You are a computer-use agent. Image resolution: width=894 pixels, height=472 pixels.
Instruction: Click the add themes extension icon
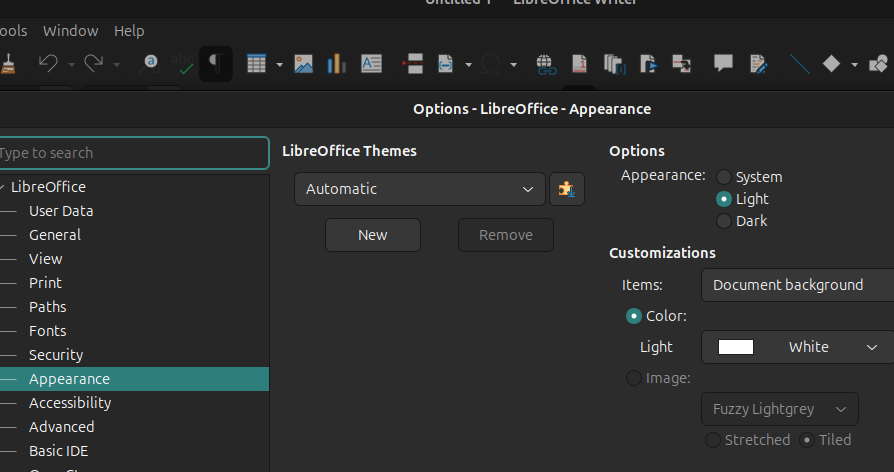[567, 189]
